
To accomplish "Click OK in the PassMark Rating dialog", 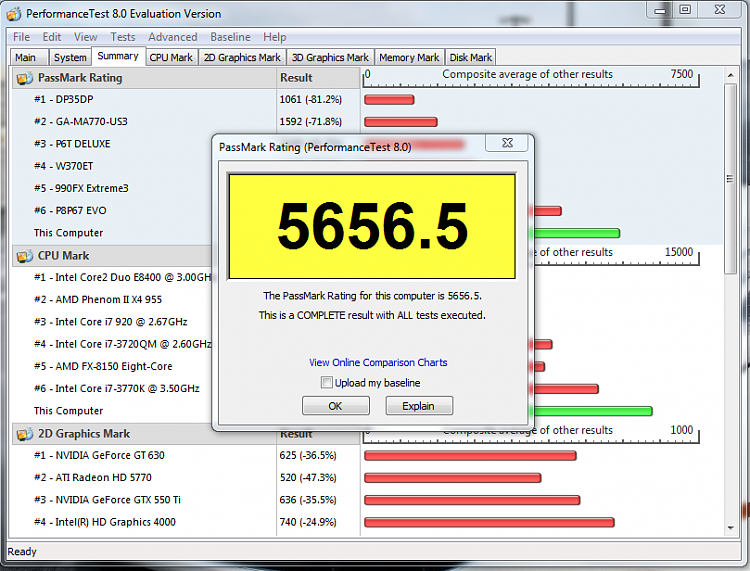I will pyautogui.click(x=335, y=406).
